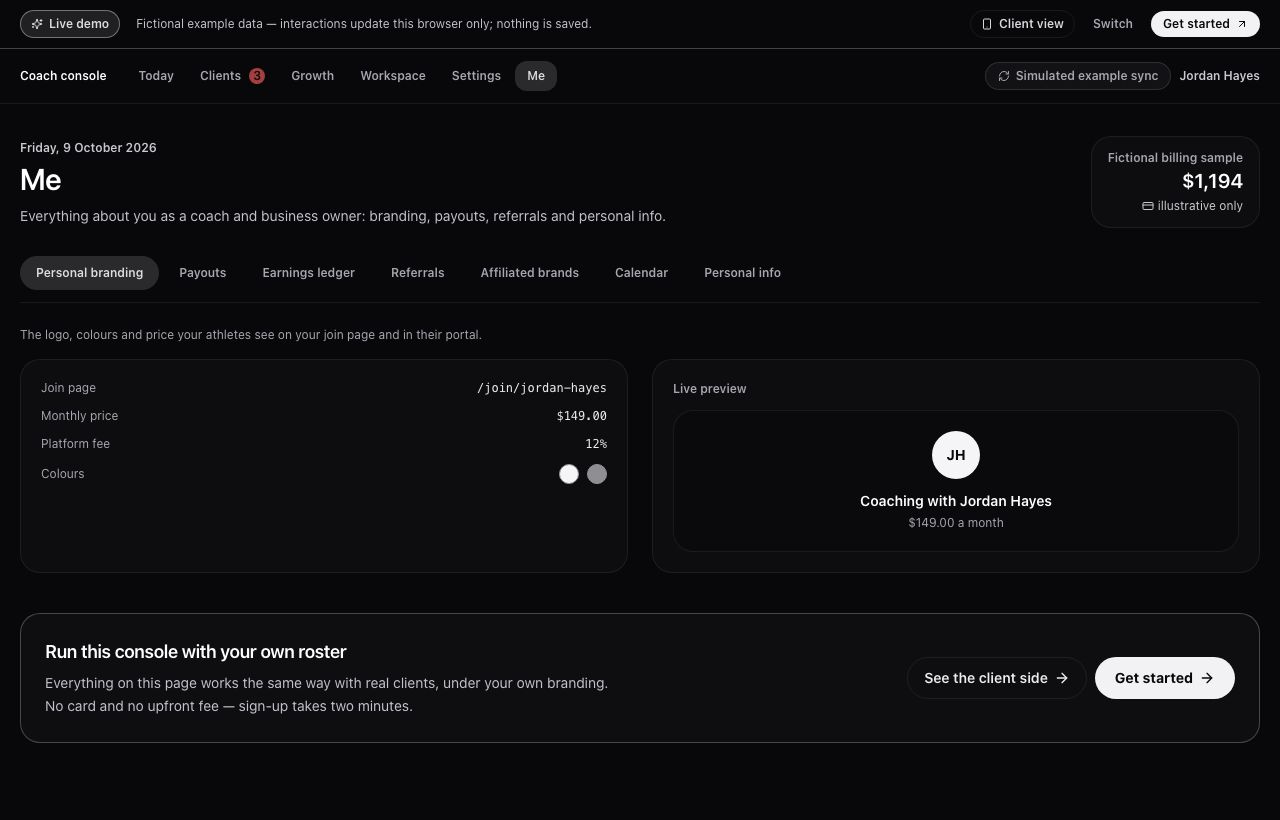Switch to the Earnings ledger tab
The image size is (1280, 820).
pos(309,273)
